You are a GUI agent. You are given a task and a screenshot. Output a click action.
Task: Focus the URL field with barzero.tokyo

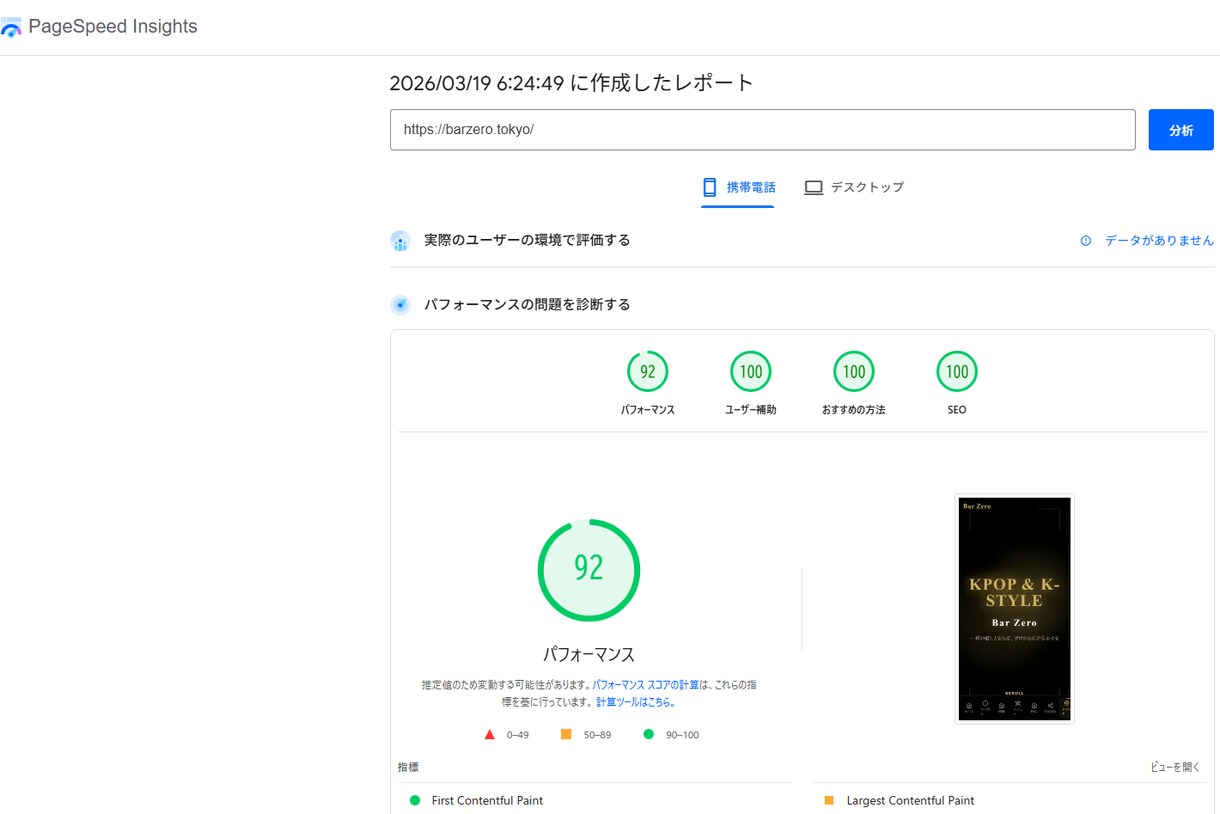pos(762,130)
